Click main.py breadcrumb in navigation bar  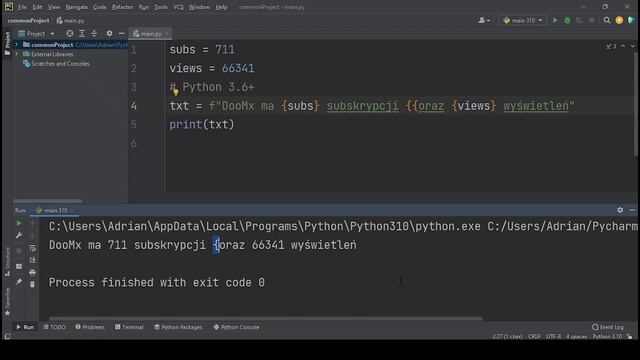[x=70, y=20]
